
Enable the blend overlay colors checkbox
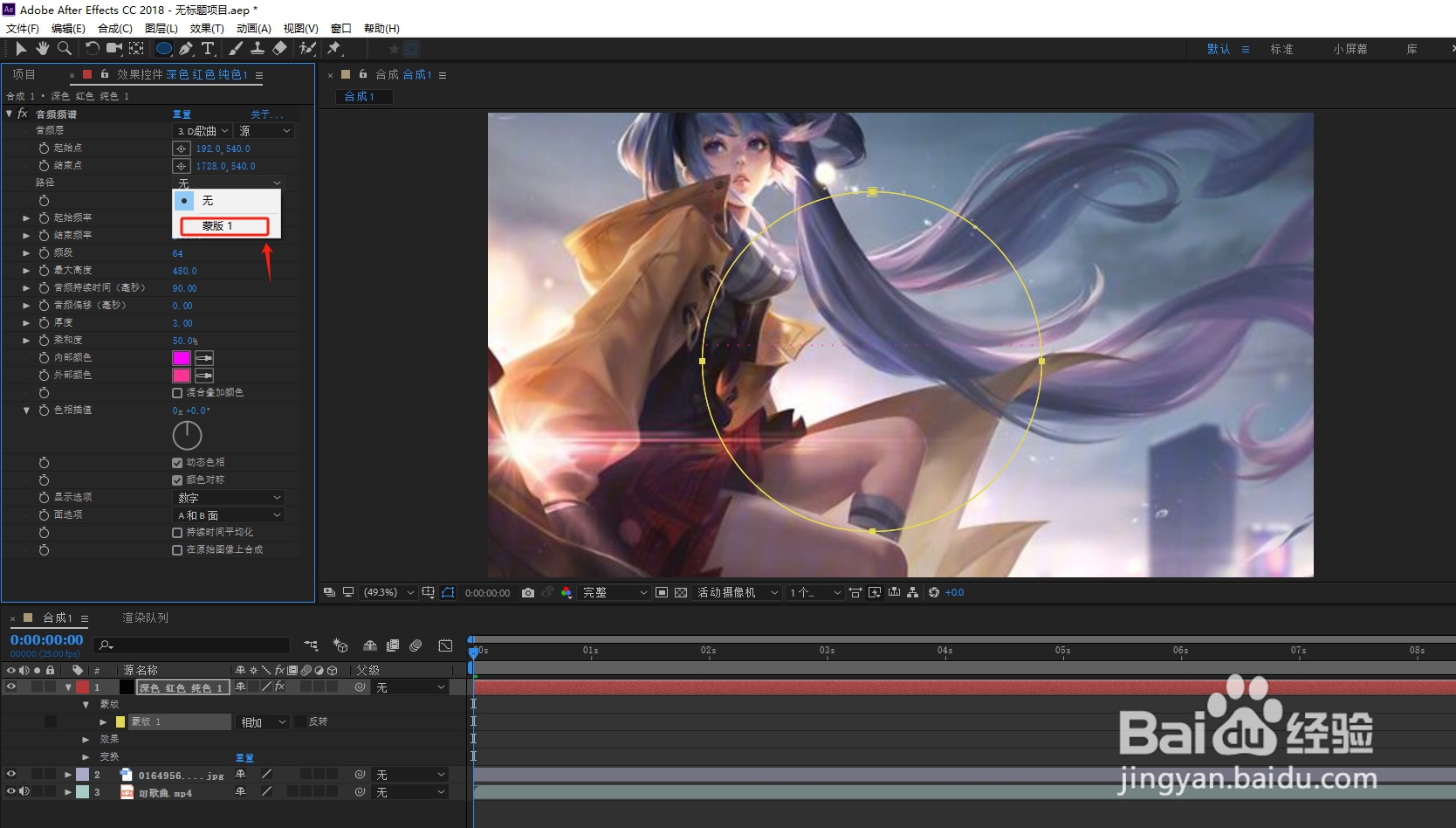[177, 393]
